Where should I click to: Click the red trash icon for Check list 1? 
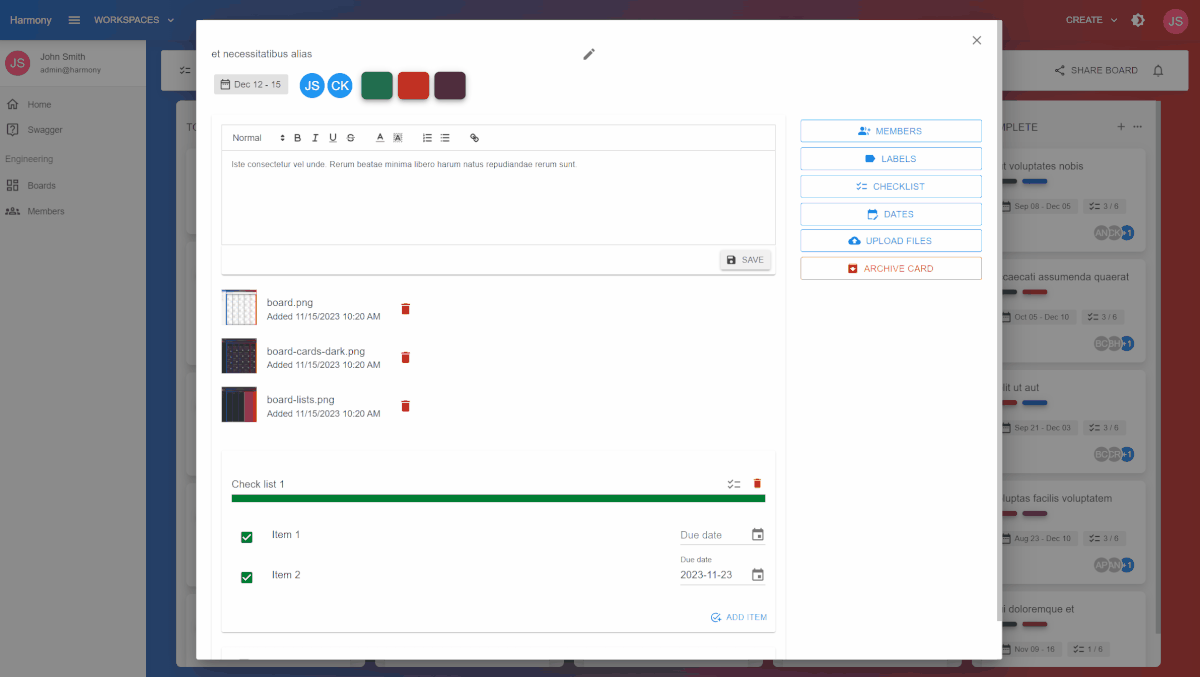(757, 484)
